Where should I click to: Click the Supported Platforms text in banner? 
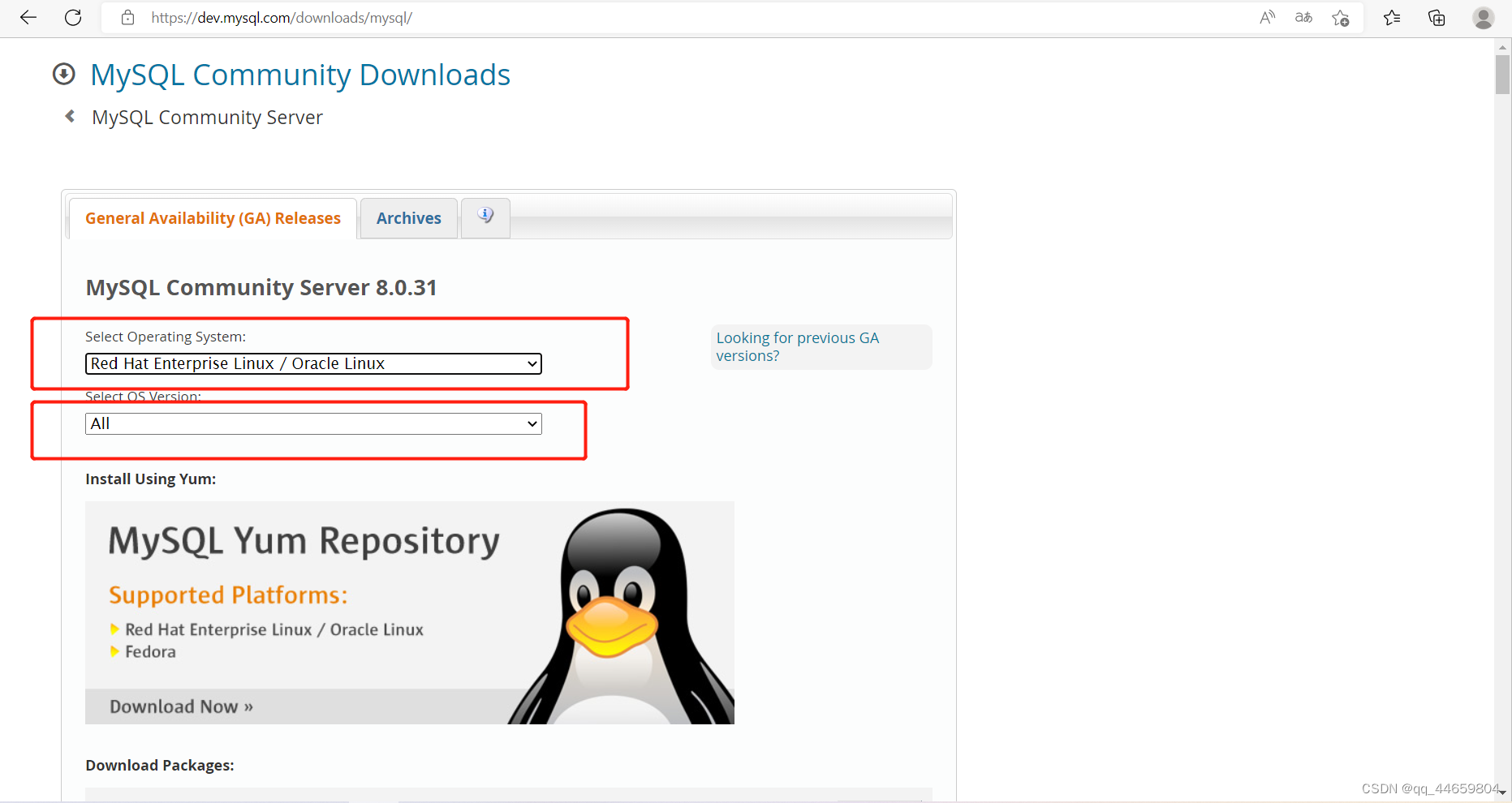[228, 595]
